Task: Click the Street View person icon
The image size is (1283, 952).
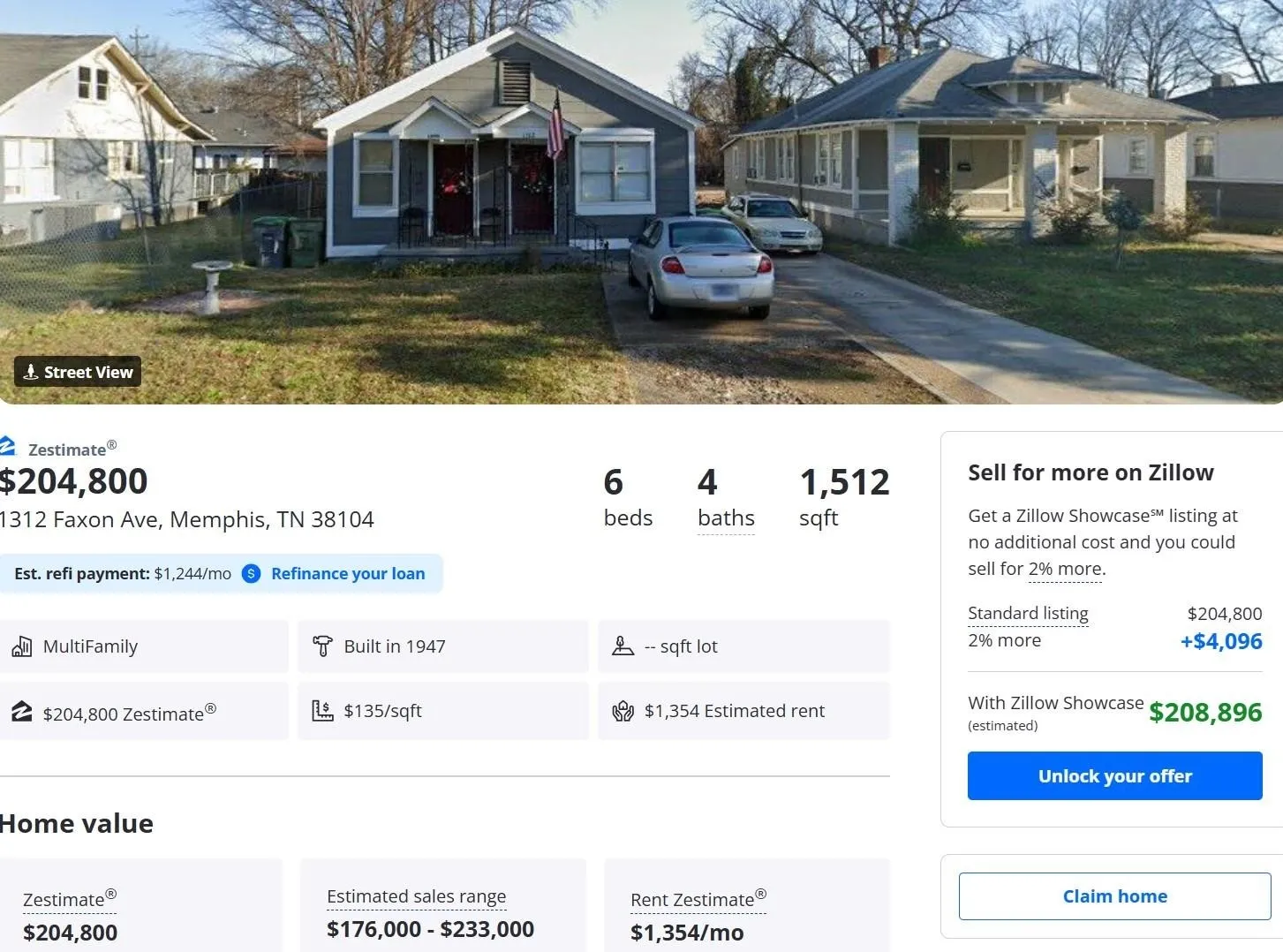Action: [30, 372]
